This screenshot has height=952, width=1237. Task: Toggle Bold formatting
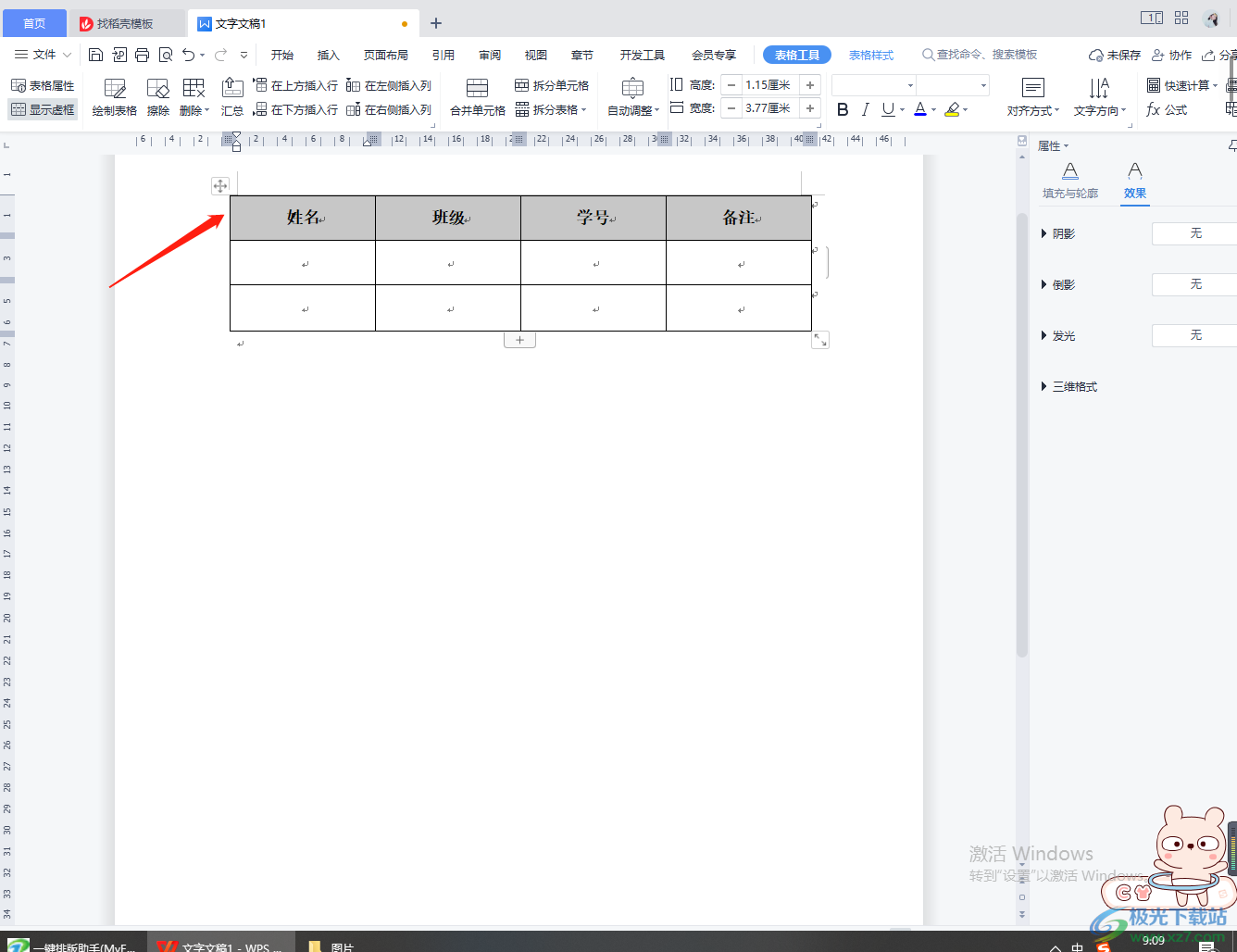(x=843, y=109)
